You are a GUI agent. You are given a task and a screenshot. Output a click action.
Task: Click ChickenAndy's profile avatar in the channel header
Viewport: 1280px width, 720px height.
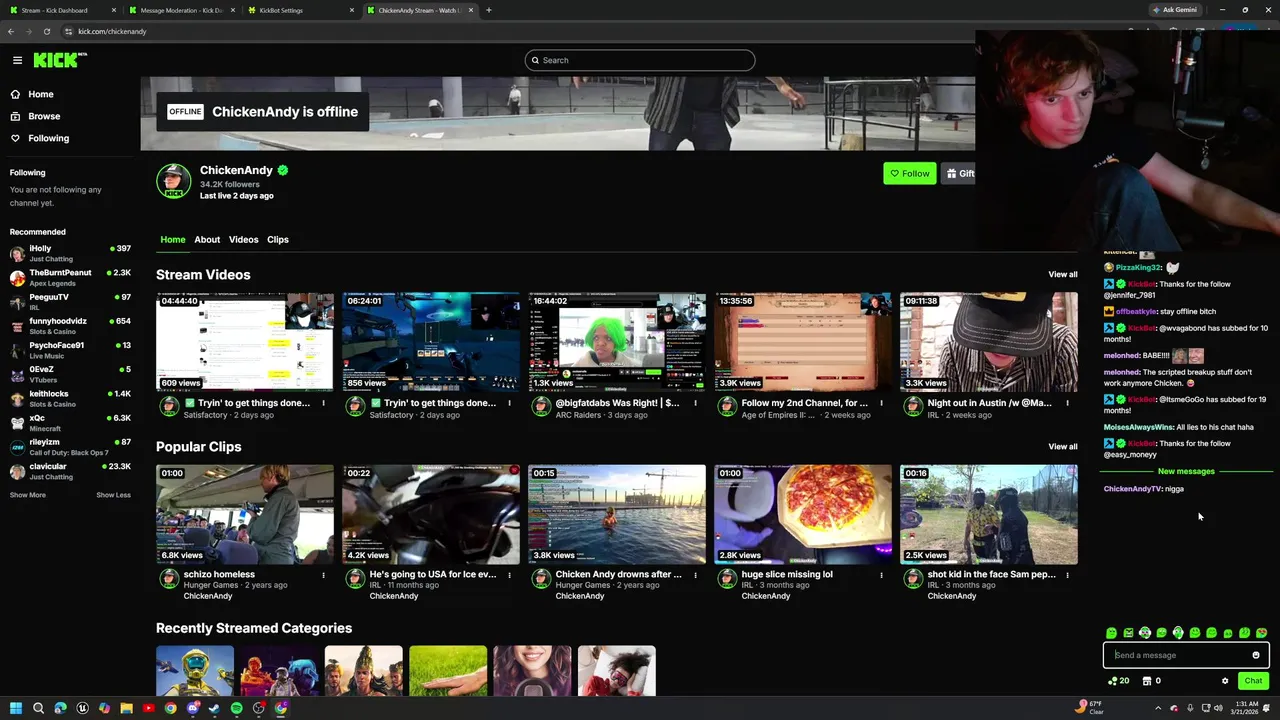point(174,181)
